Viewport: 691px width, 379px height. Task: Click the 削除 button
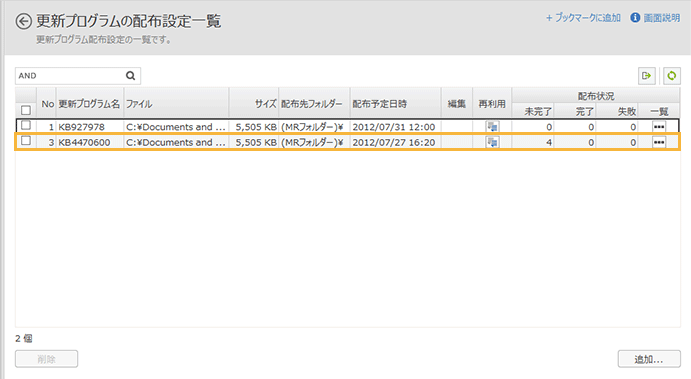coord(47,359)
